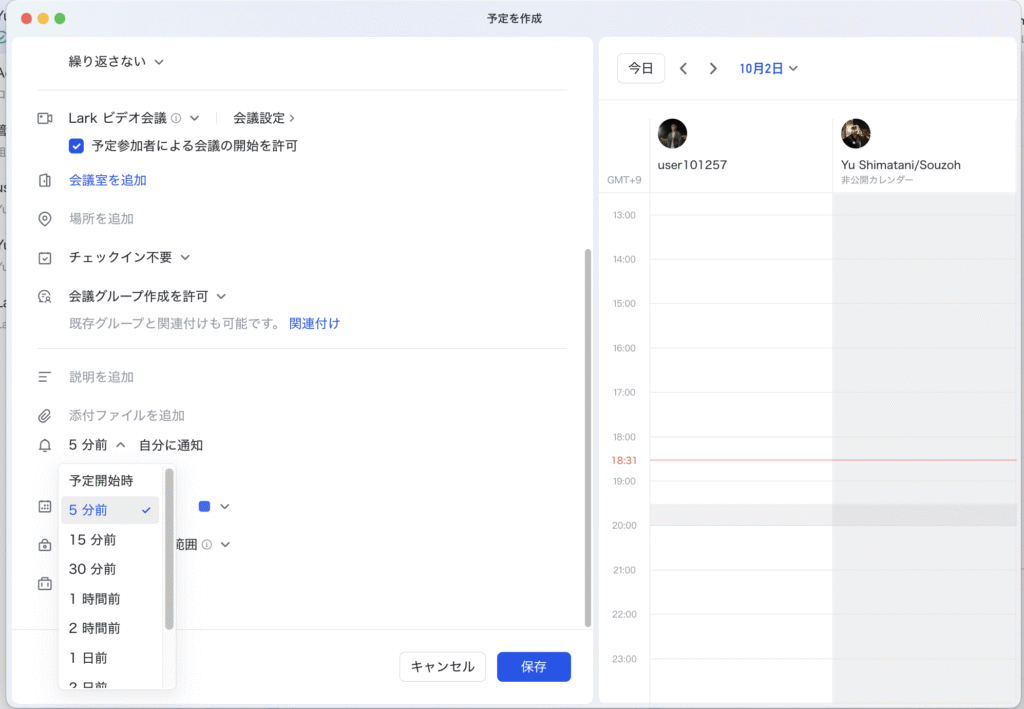
Task: Click the info icon next to Lark ビデオ会議
Action: click(176, 118)
